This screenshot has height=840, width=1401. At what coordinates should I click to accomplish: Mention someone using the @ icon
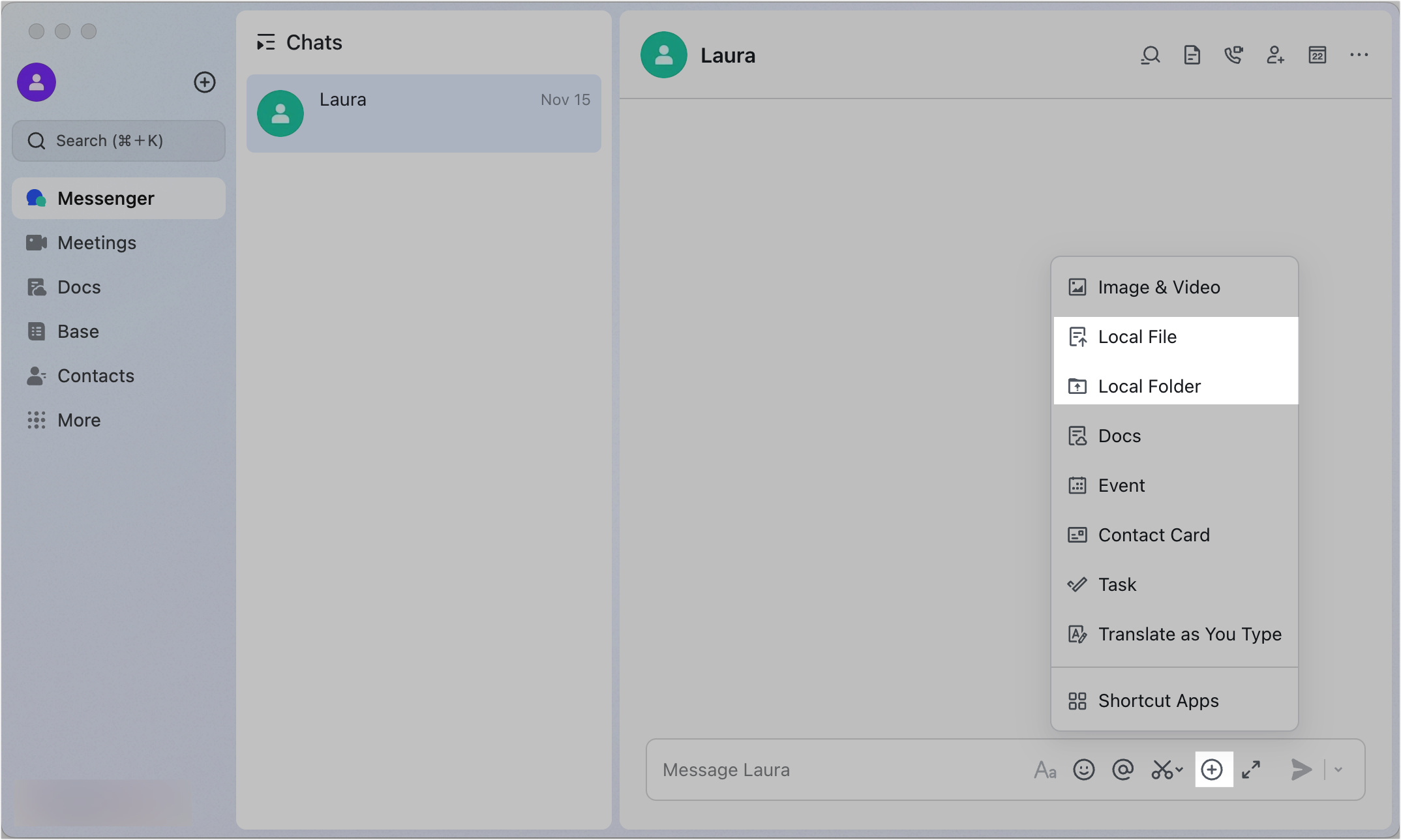point(1122,770)
